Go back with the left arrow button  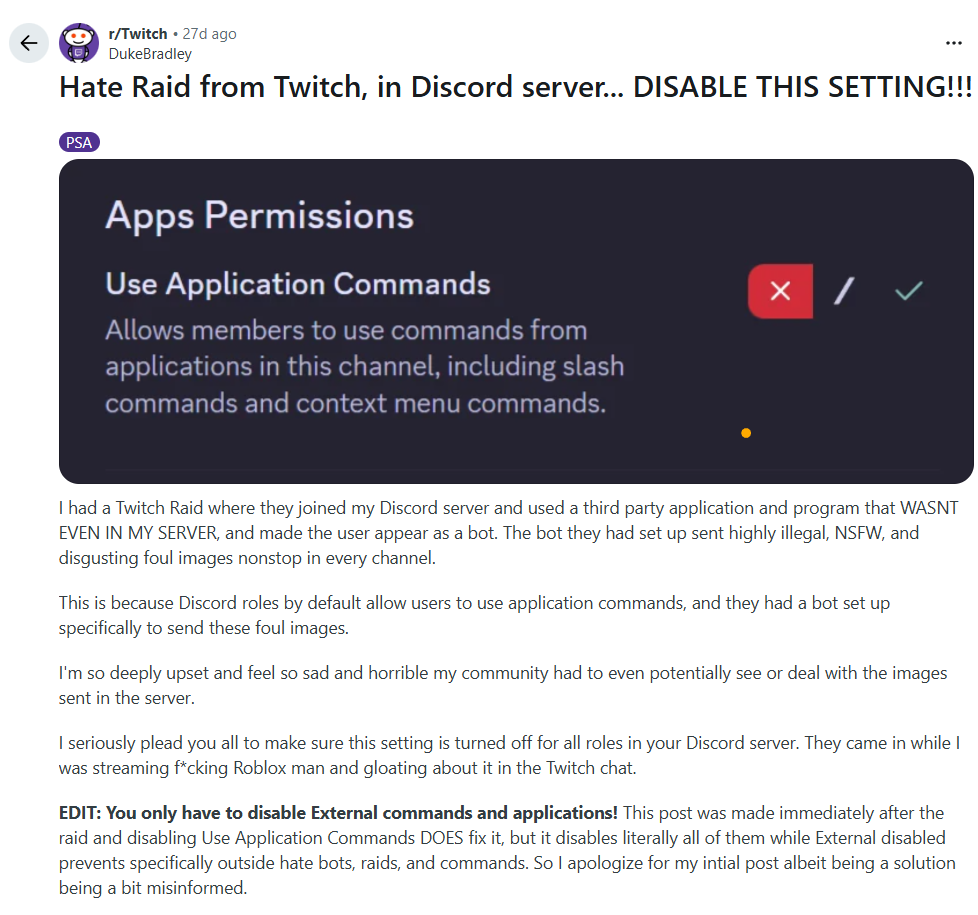(x=29, y=43)
